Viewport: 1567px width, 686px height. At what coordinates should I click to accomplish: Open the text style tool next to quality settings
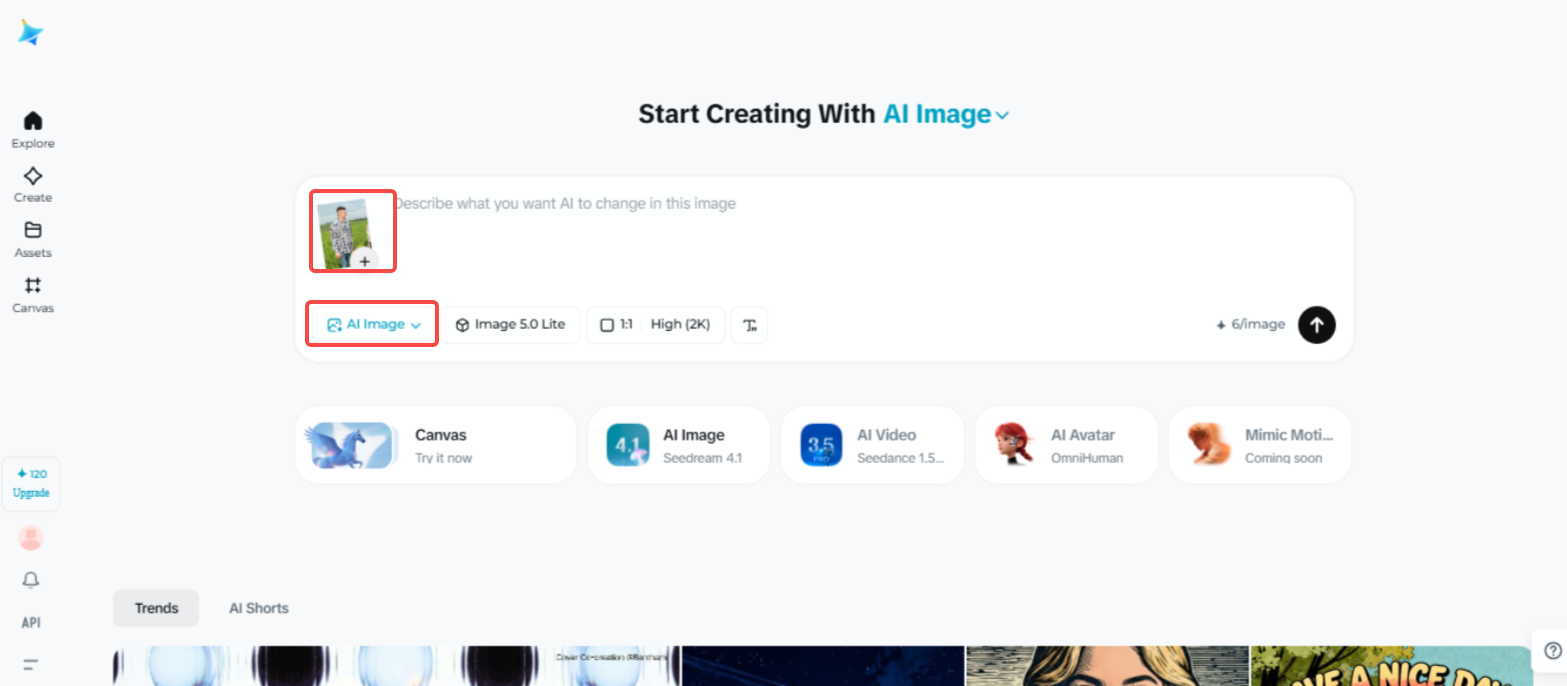click(x=749, y=324)
